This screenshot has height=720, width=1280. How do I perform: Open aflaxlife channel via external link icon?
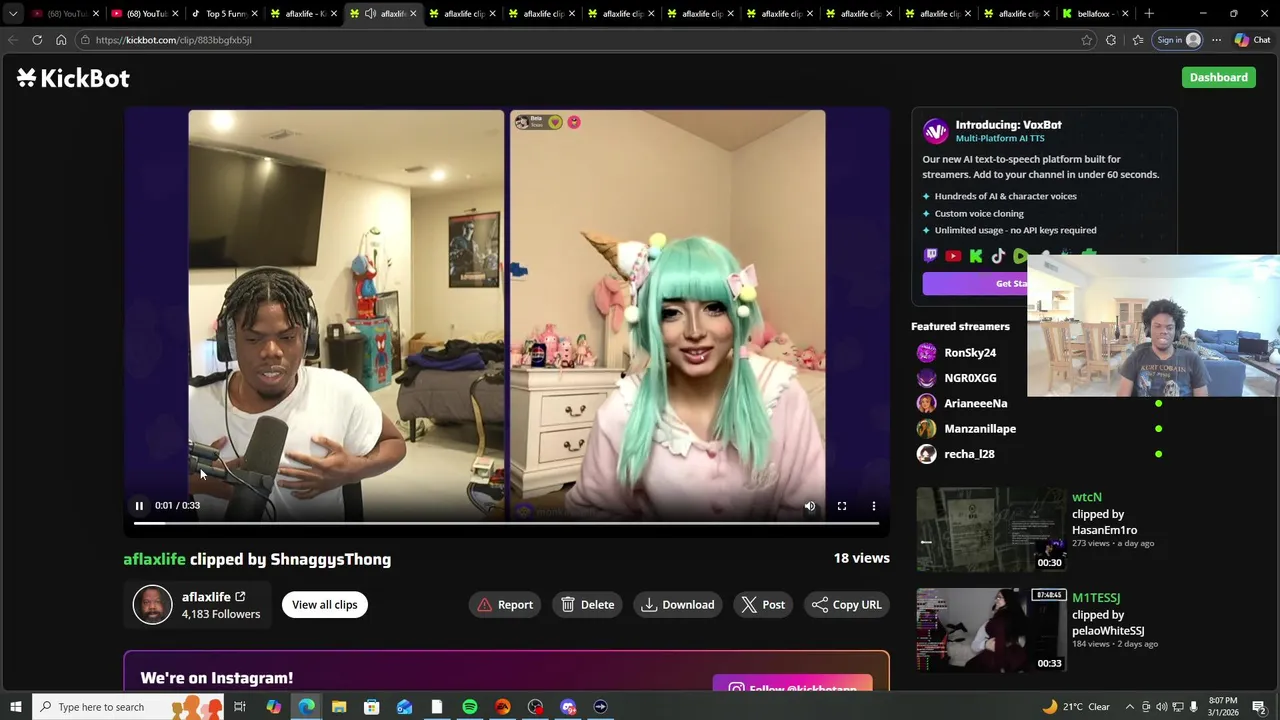(240, 597)
